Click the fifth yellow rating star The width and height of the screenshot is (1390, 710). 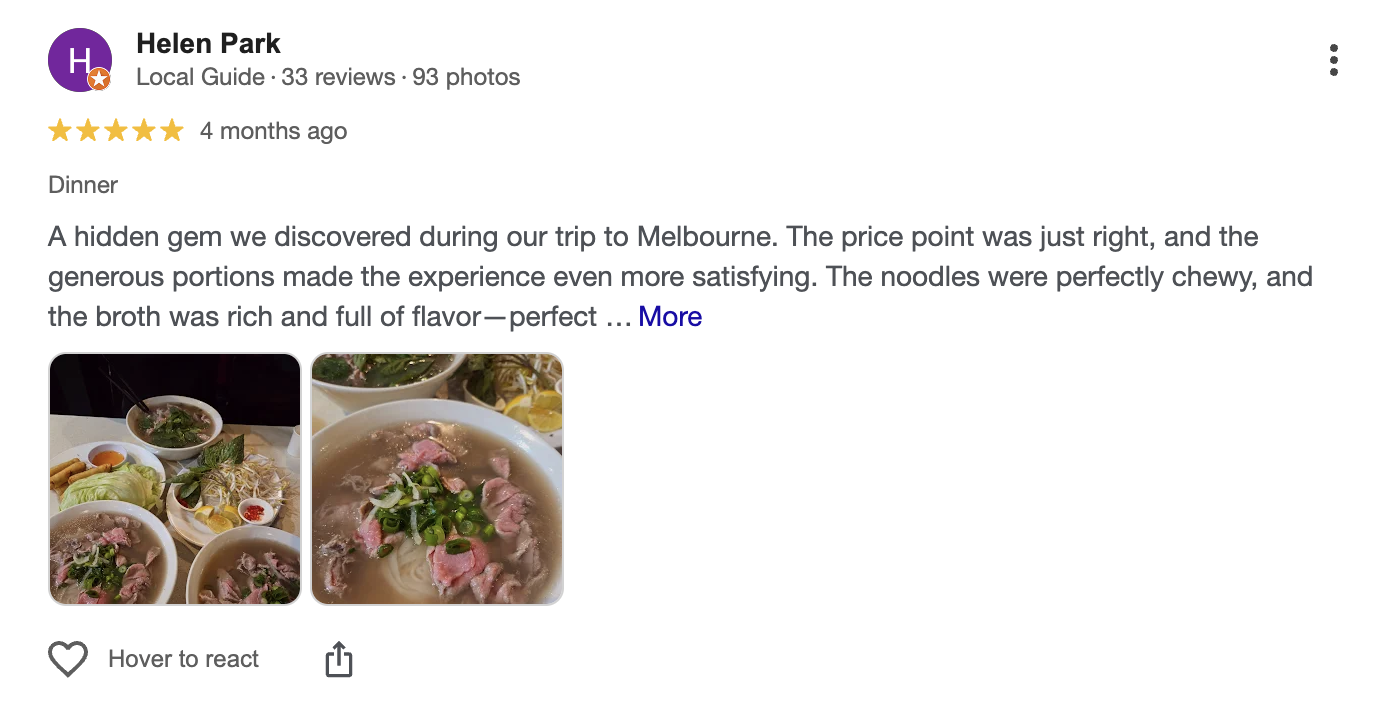(x=172, y=131)
